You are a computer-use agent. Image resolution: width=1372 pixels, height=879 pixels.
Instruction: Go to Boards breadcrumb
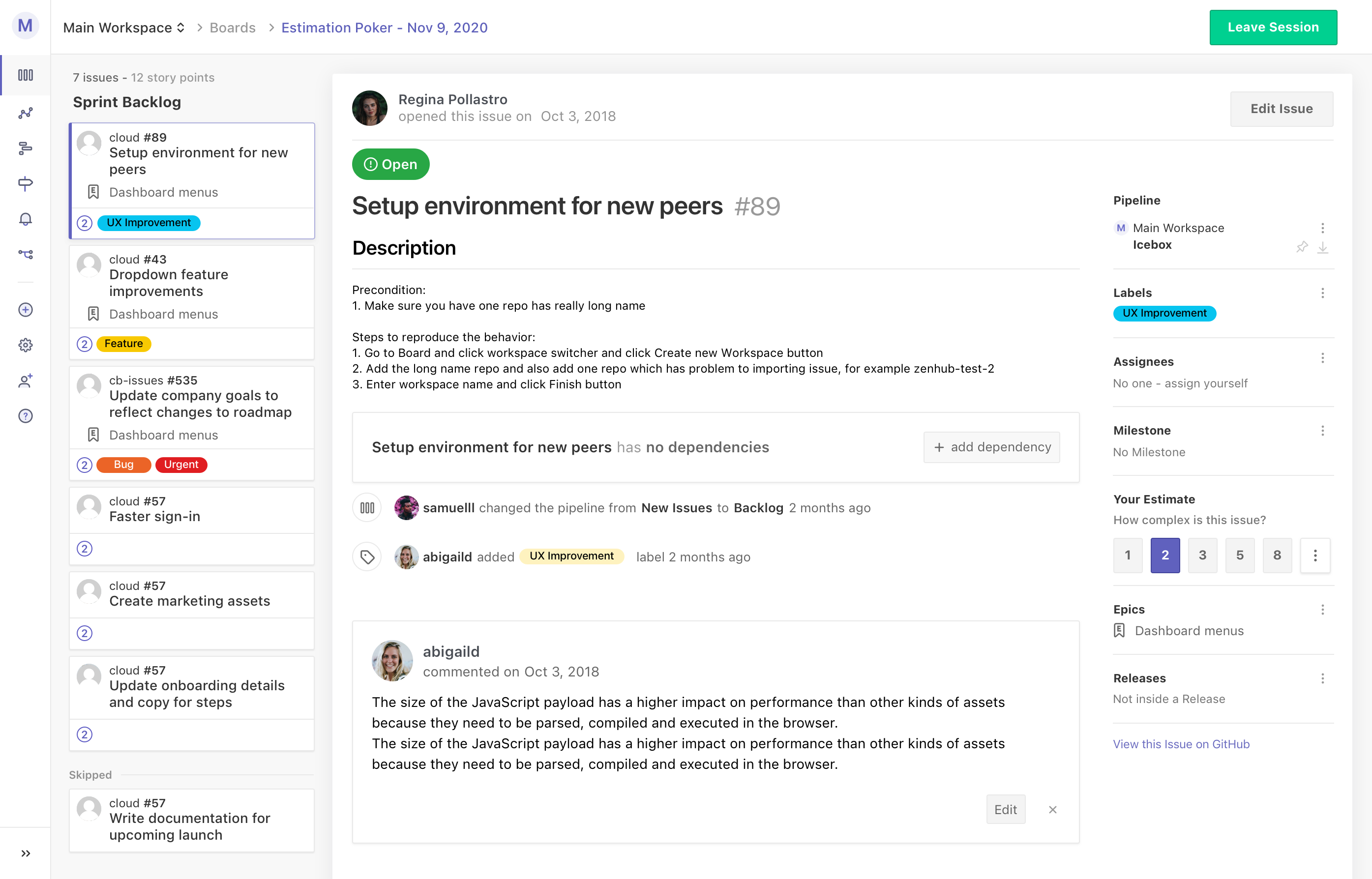233,28
